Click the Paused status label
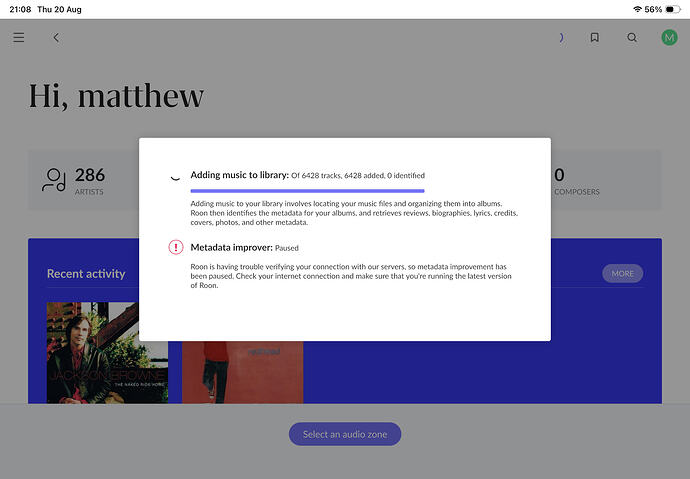Screen dimensions: 690x479 (x=286, y=248)
